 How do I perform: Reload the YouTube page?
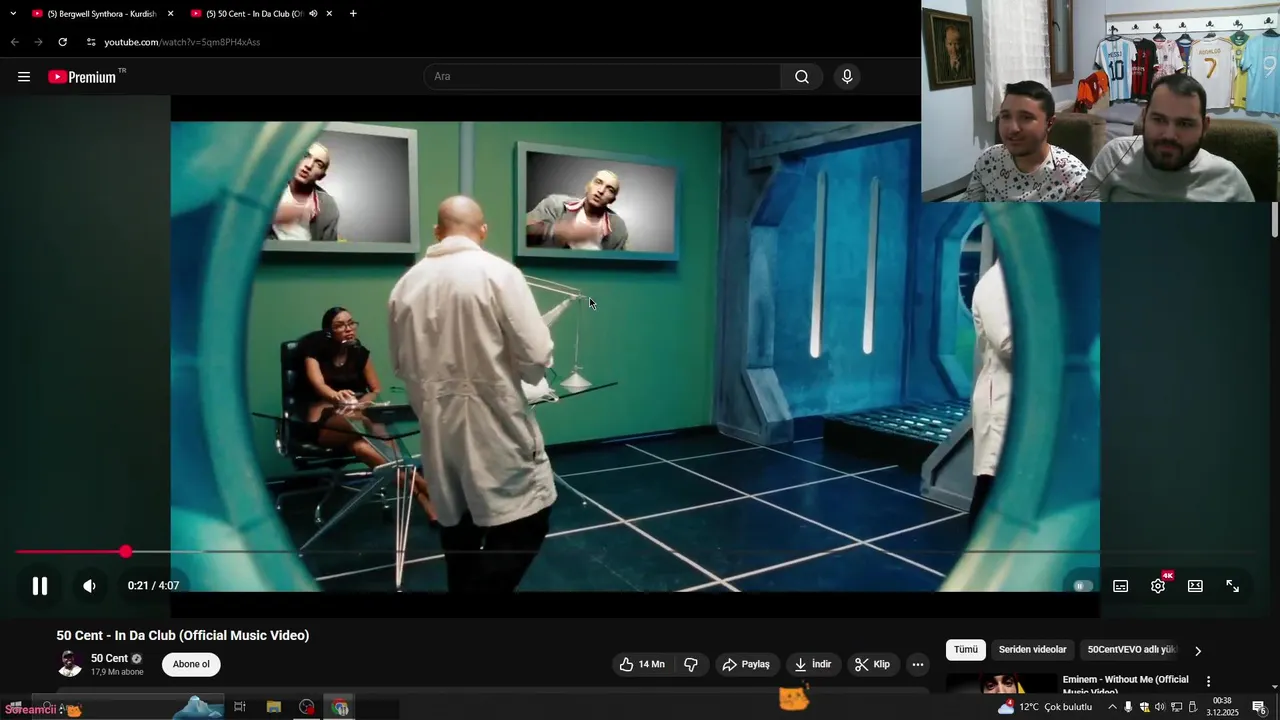pyautogui.click(x=62, y=42)
